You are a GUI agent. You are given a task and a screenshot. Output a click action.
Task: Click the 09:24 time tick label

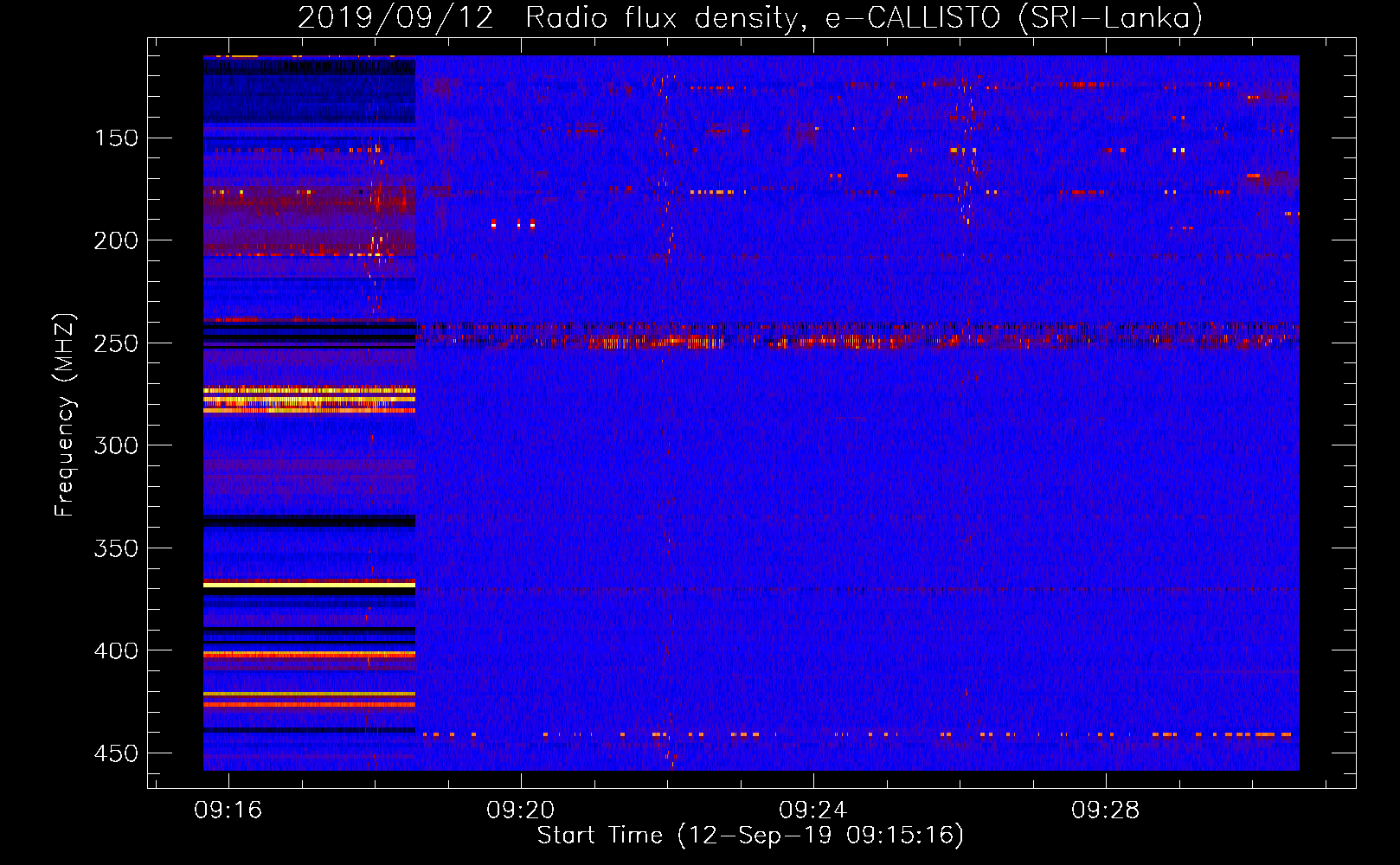pyautogui.click(x=812, y=811)
